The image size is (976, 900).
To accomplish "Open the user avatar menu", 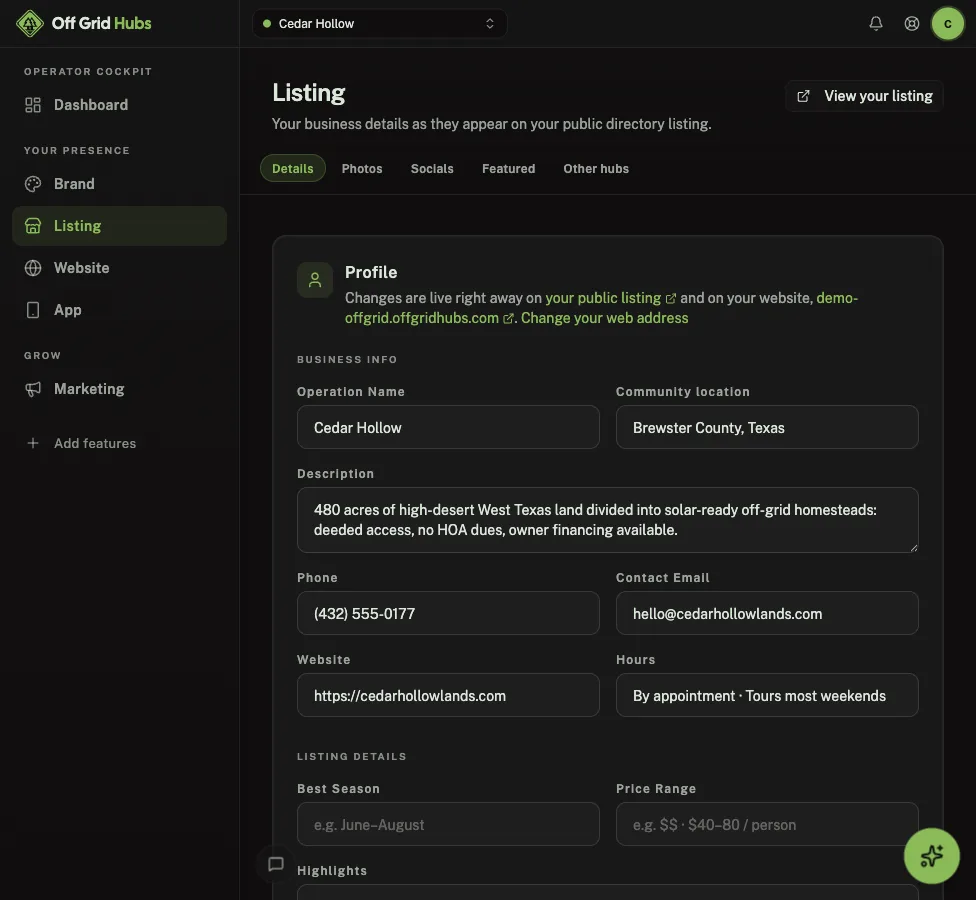I will [947, 24].
